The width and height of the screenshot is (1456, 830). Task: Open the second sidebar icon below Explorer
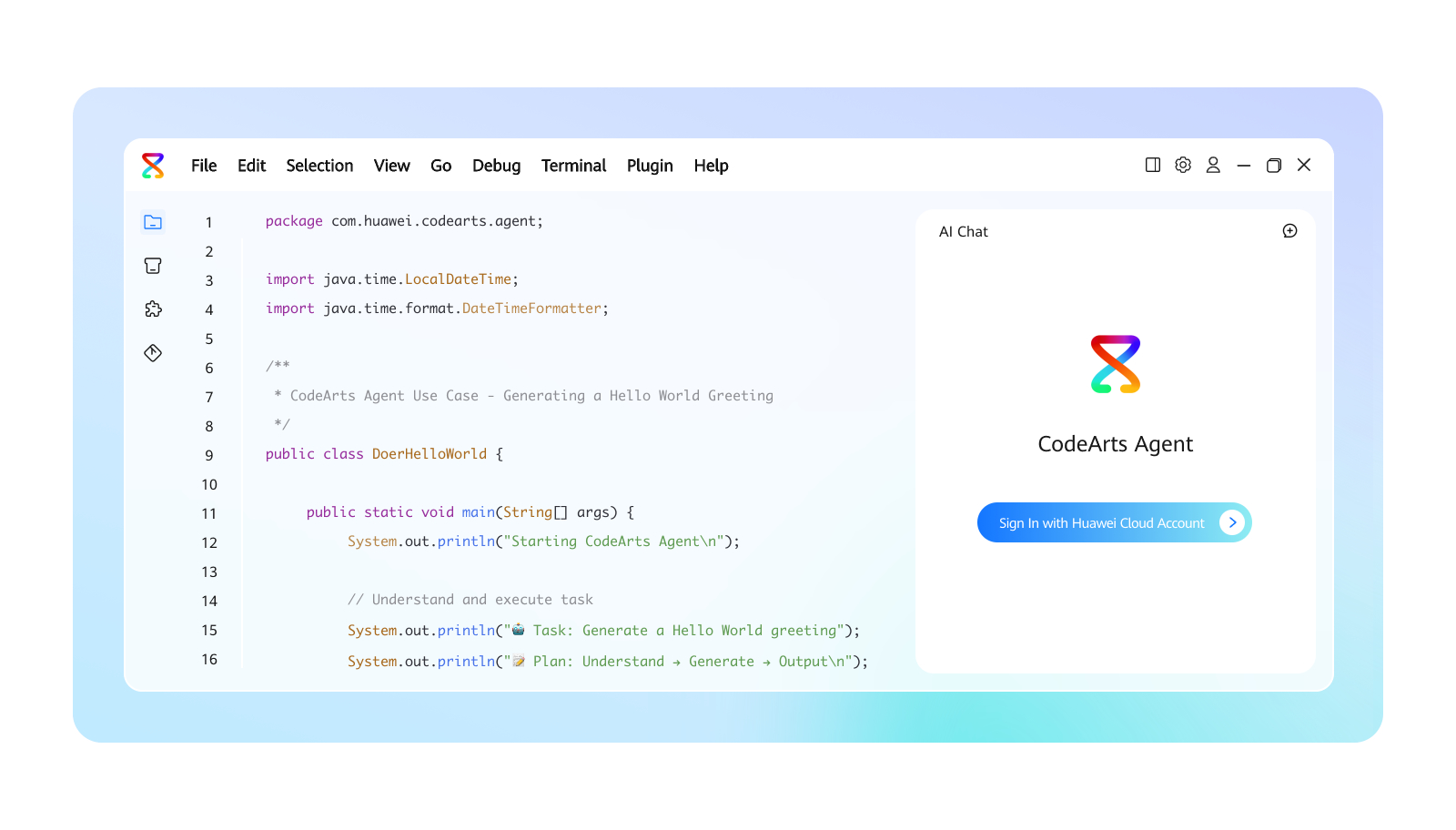(x=153, y=266)
